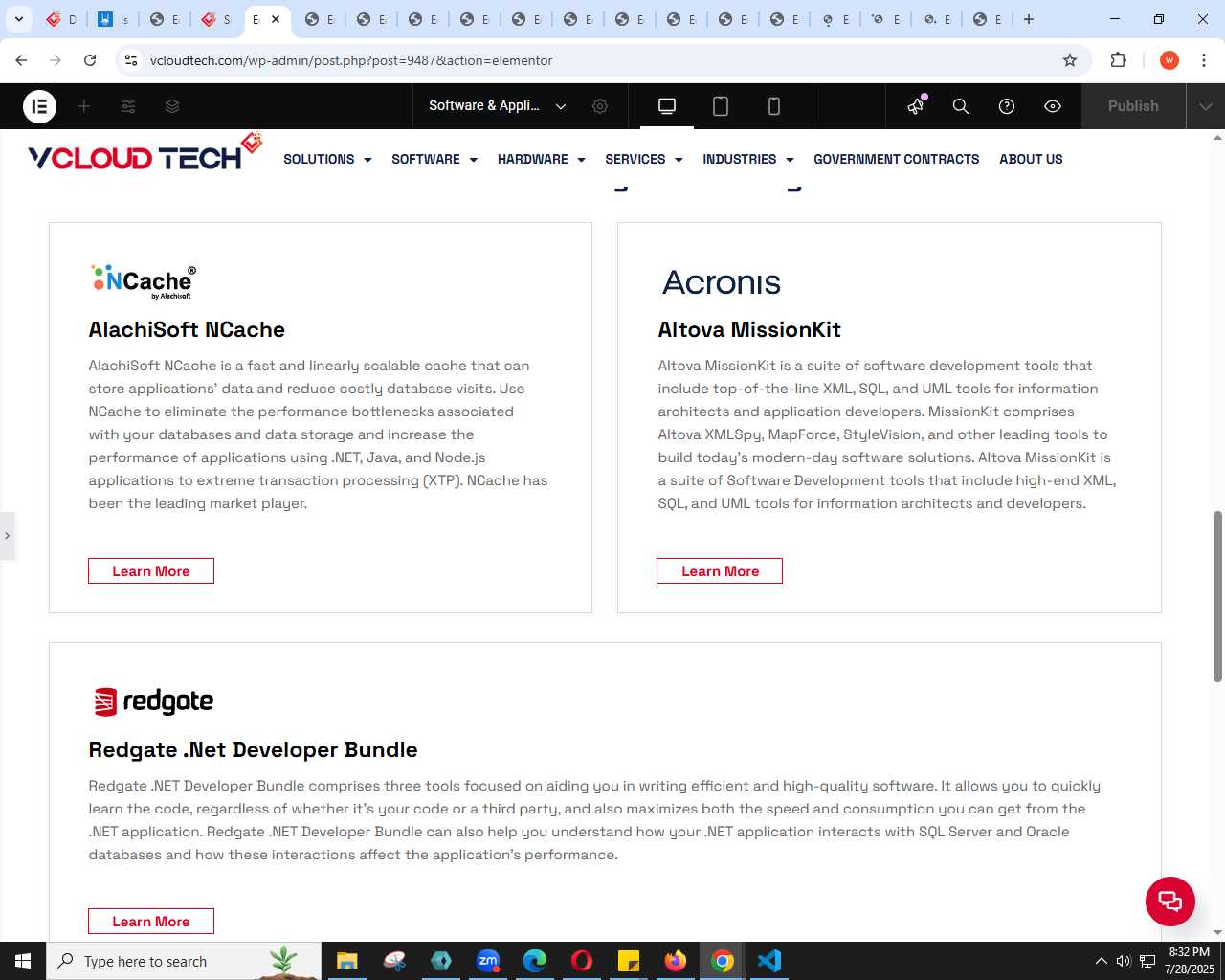The height and width of the screenshot is (980, 1225).
Task: Show hidden system tray icons
Action: pyautogui.click(x=1101, y=961)
